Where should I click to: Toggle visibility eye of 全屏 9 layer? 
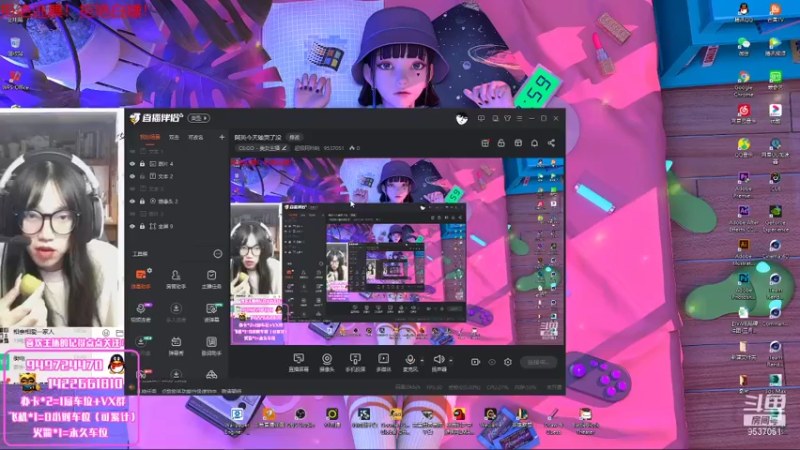pos(132,226)
